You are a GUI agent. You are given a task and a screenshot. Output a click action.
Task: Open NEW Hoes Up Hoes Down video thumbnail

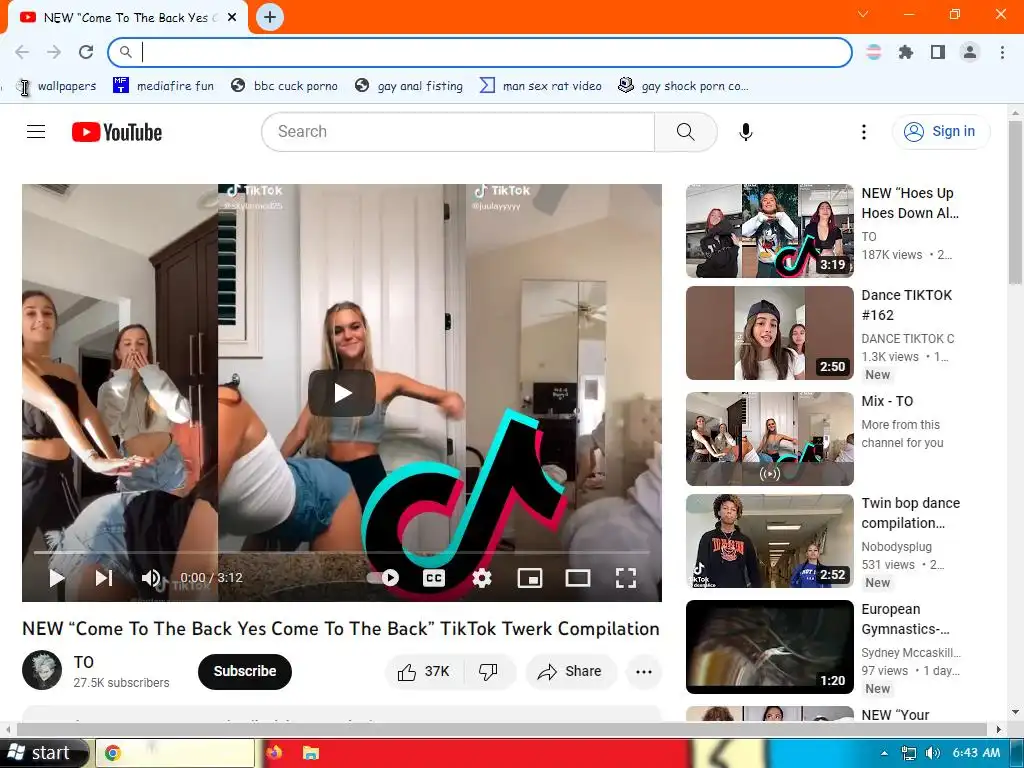[x=769, y=231]
